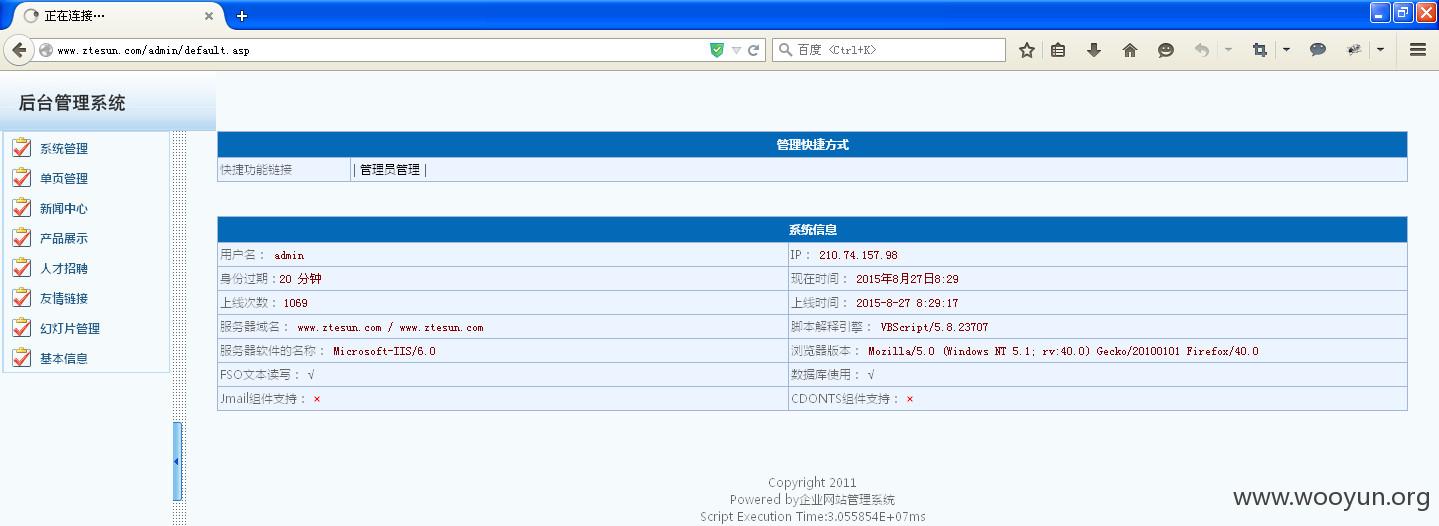Image resolution: width=1439 pixels, height=526 pixels.
Task: Open the bookmarks list icon
Action: [1058, 50]
